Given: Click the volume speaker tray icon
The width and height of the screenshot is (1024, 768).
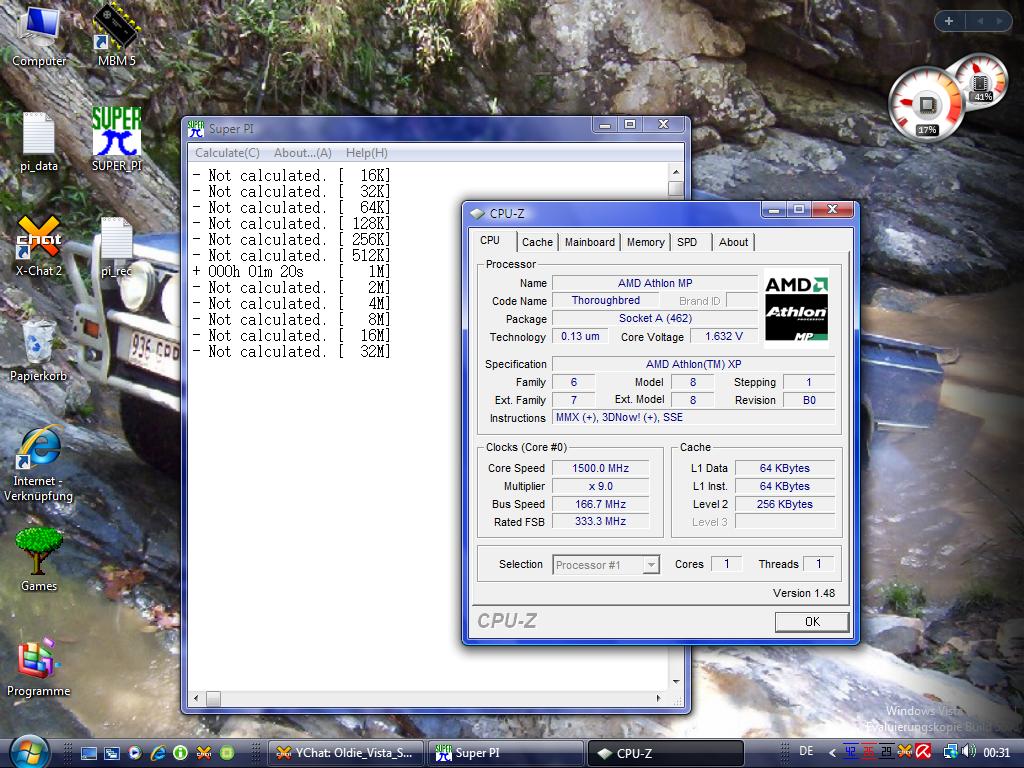Looking at the screenshot, I should 968,752.
